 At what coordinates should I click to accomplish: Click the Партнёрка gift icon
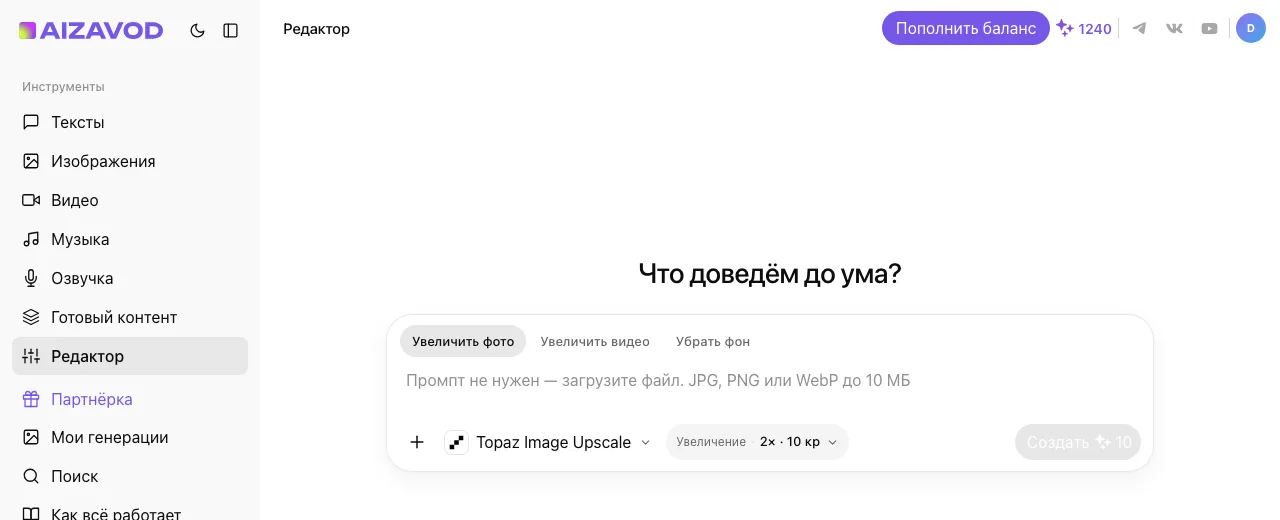pyautogui.click(x=31, y=399)
